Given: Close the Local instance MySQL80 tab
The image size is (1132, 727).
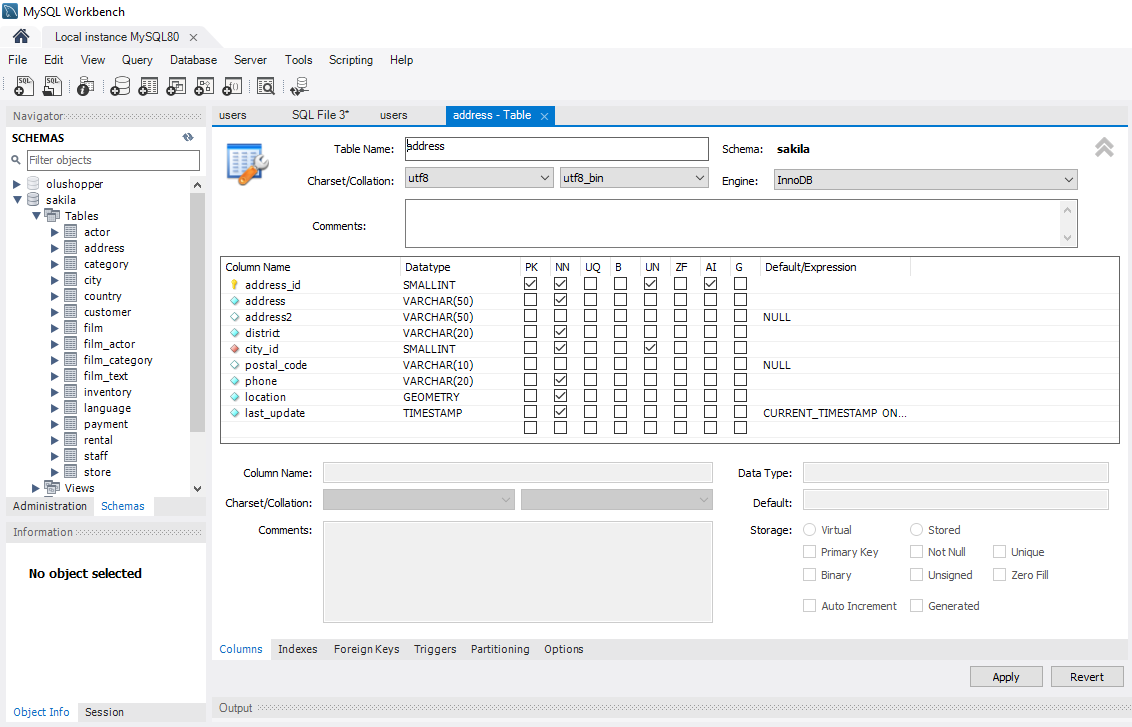Looking at the screenshot, I should tap(193, 37).
